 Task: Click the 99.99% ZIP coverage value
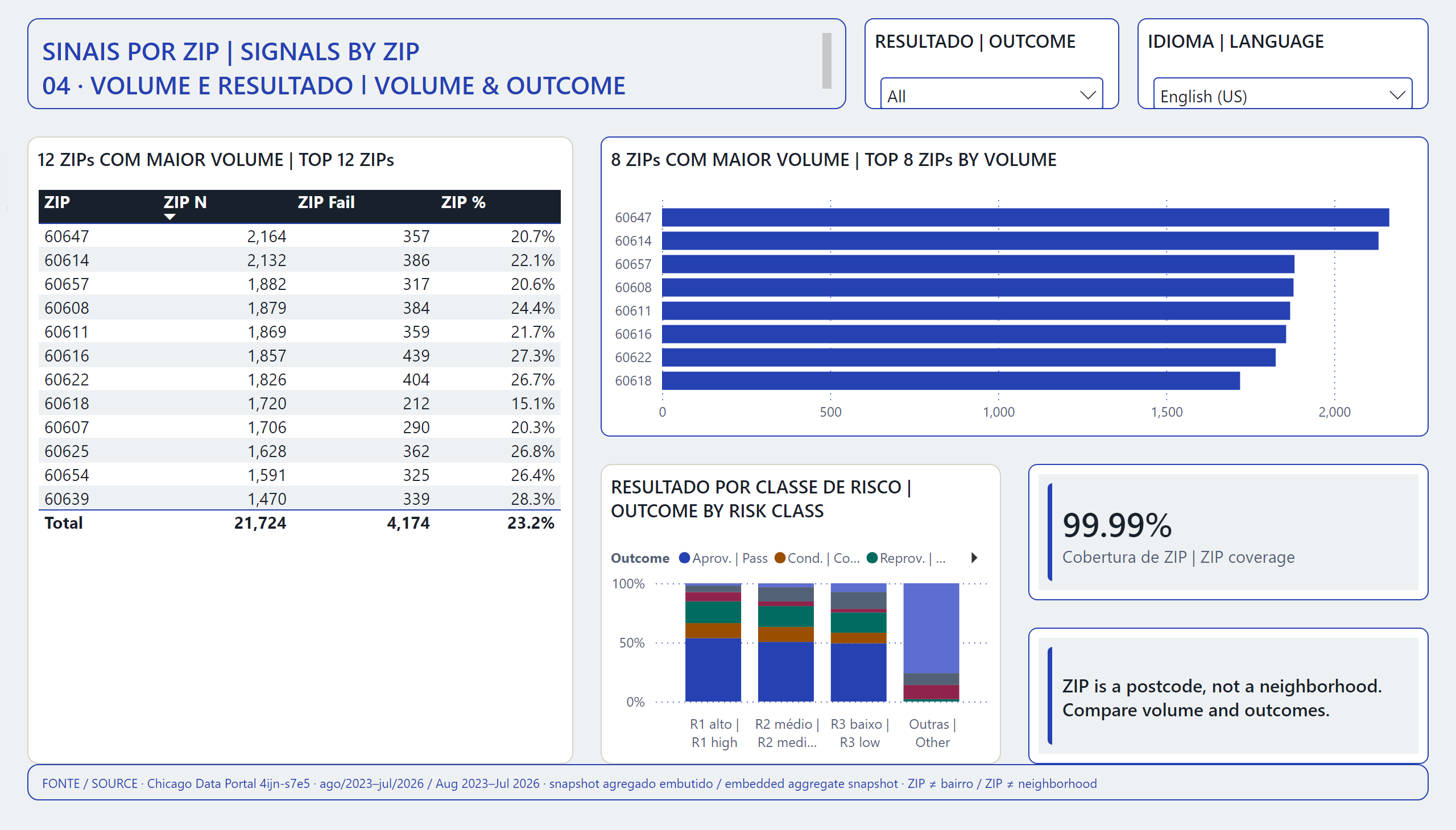(x=1116, y=525)
